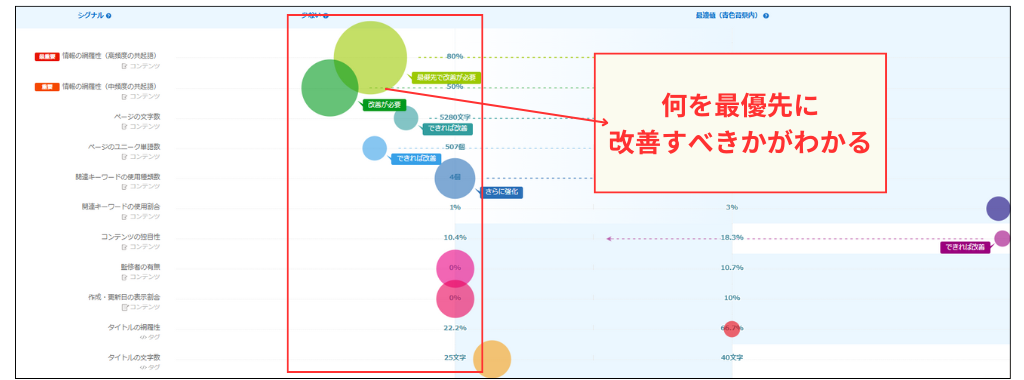Click the ページの文字数 label
Screen dimensions: 1024x380
click(x=136, y=116)
